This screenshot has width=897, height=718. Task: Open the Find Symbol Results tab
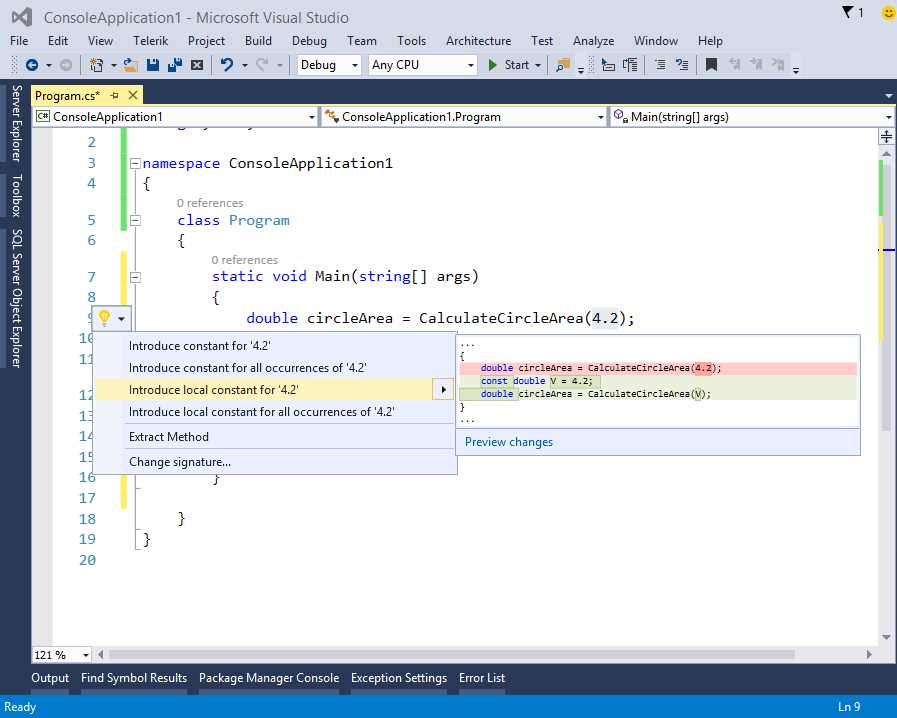134,678
